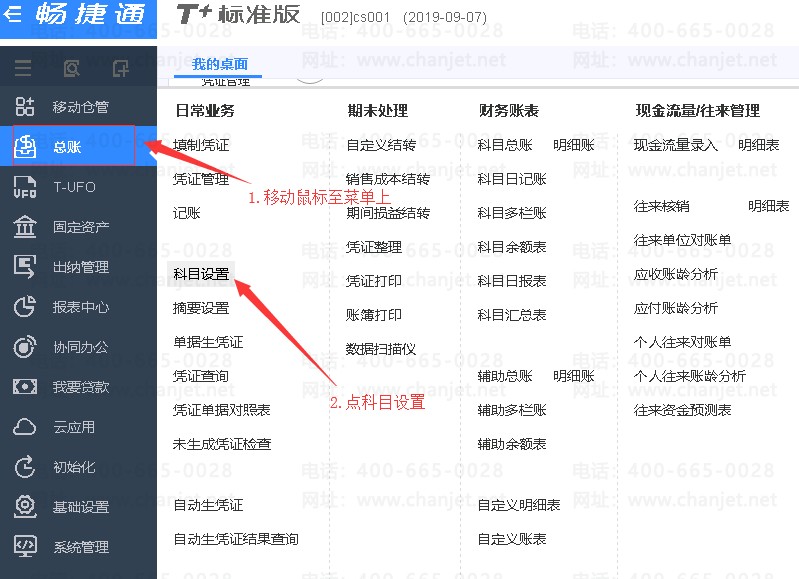Click the 移动仓管 grid icon

24,107
